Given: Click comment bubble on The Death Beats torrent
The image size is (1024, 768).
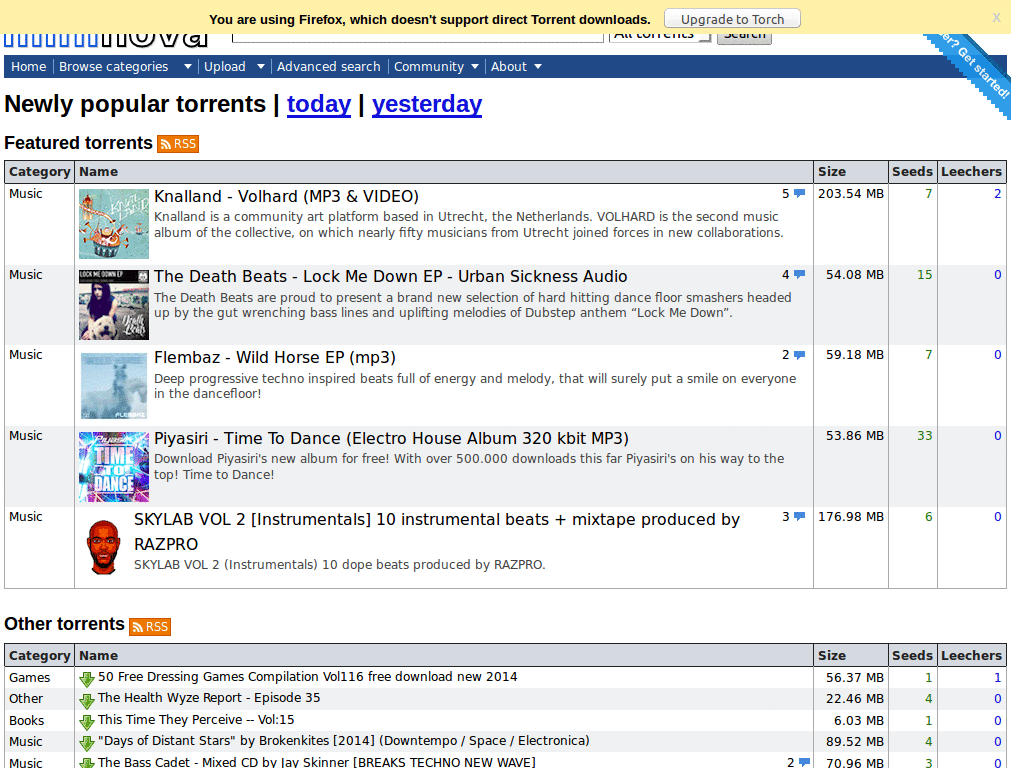Looking at the screenshot, I should click(x=799, y=275).
